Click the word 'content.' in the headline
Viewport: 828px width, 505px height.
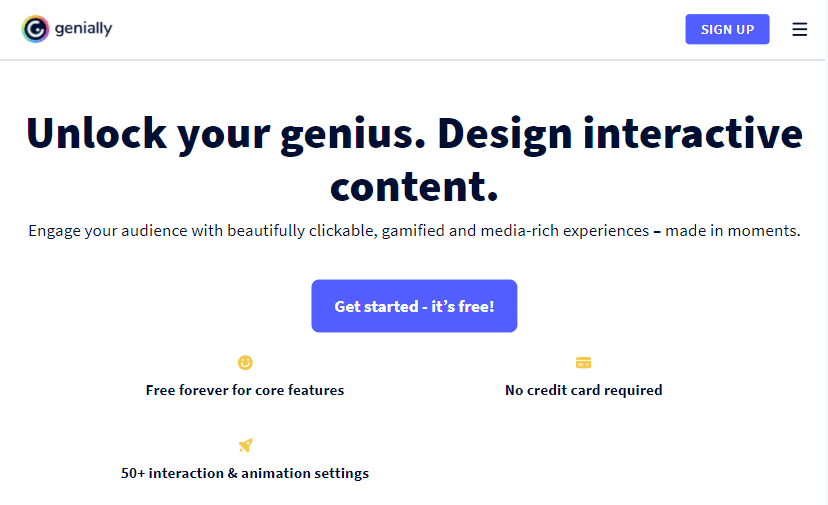(x=414, y=187)
